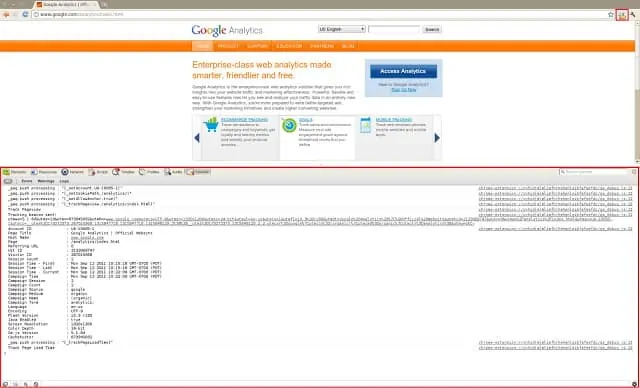Click the carousel right arrow
This screenshot has height=388, width=640.
pos(437,138)
